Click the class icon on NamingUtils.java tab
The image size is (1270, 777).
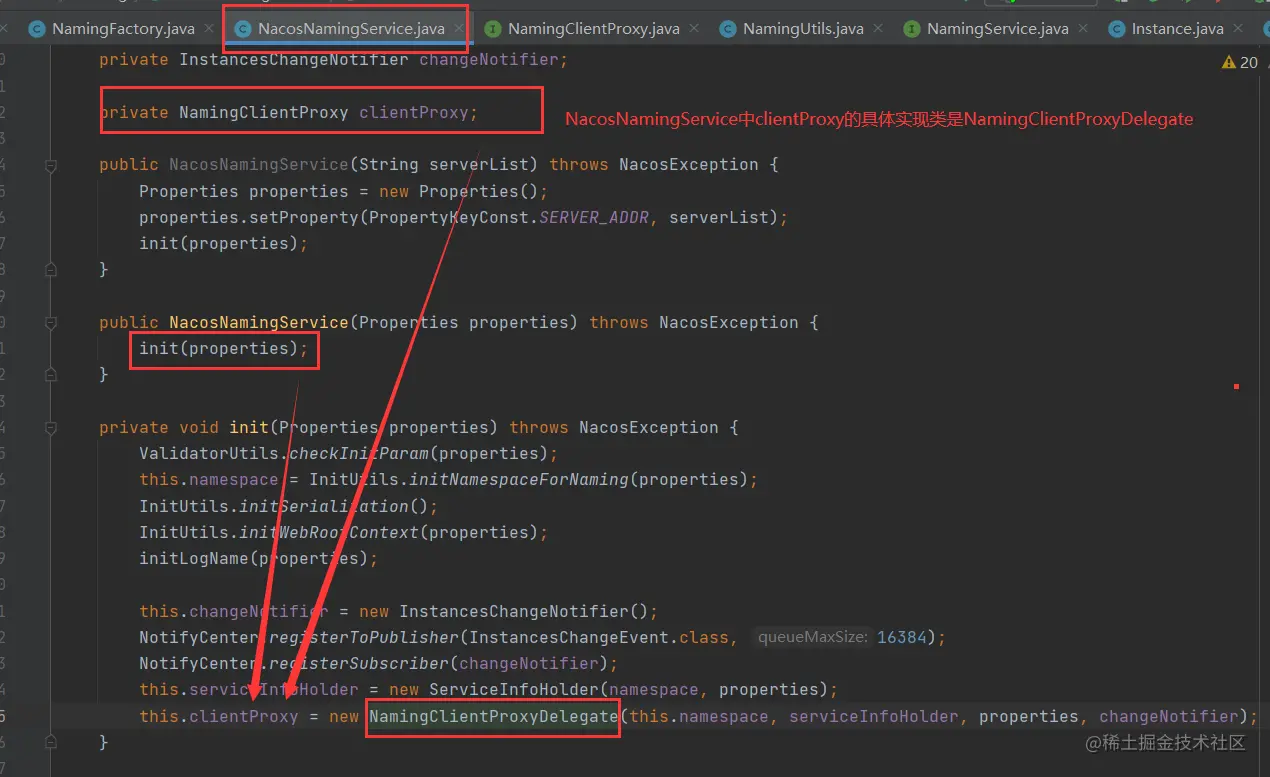[x=728, y=29]
